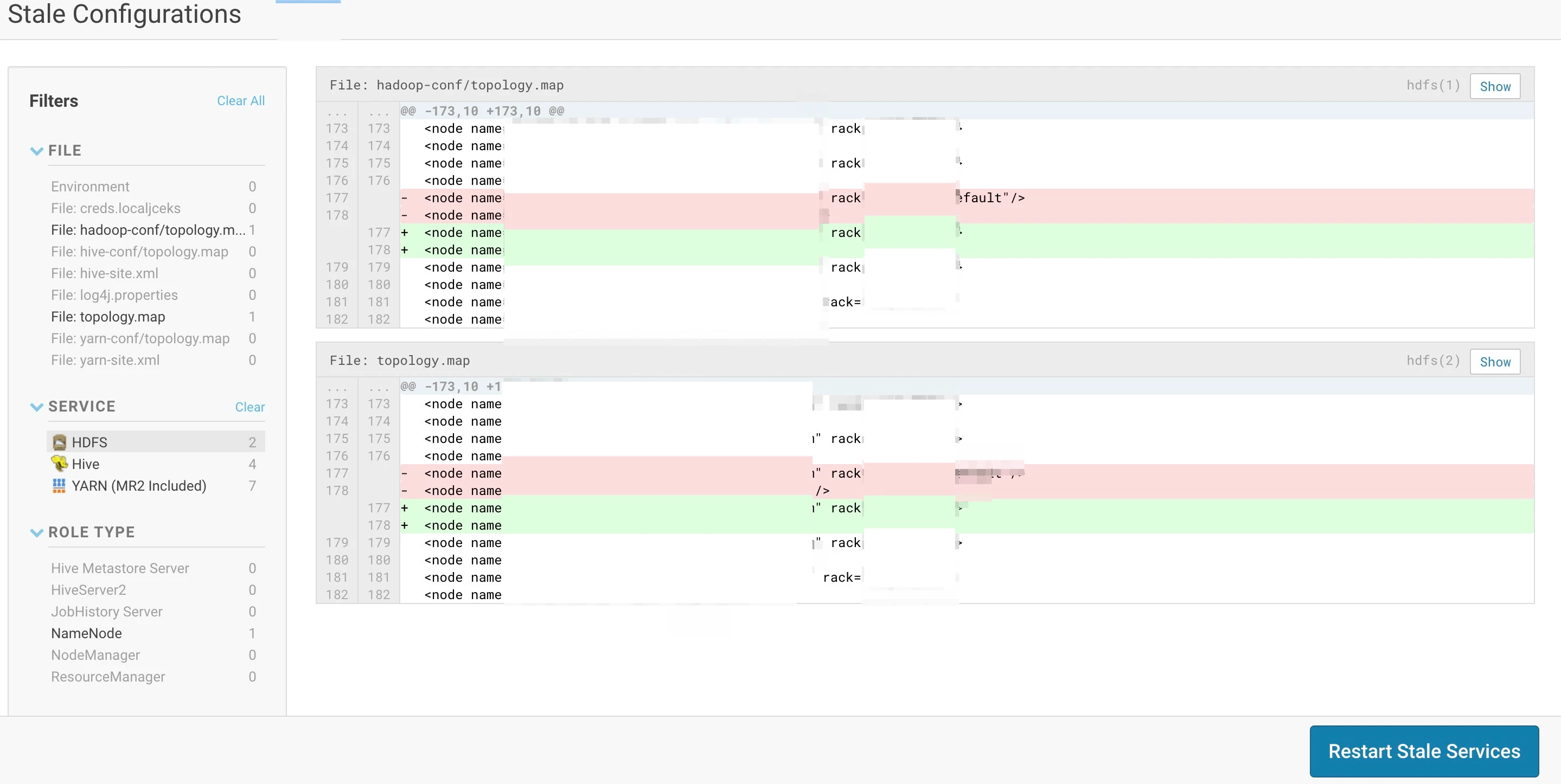The width and height of the screenshot is (1561, 784).
Task: Collapse the FILE filter section
Action: (x=36, y=151)
